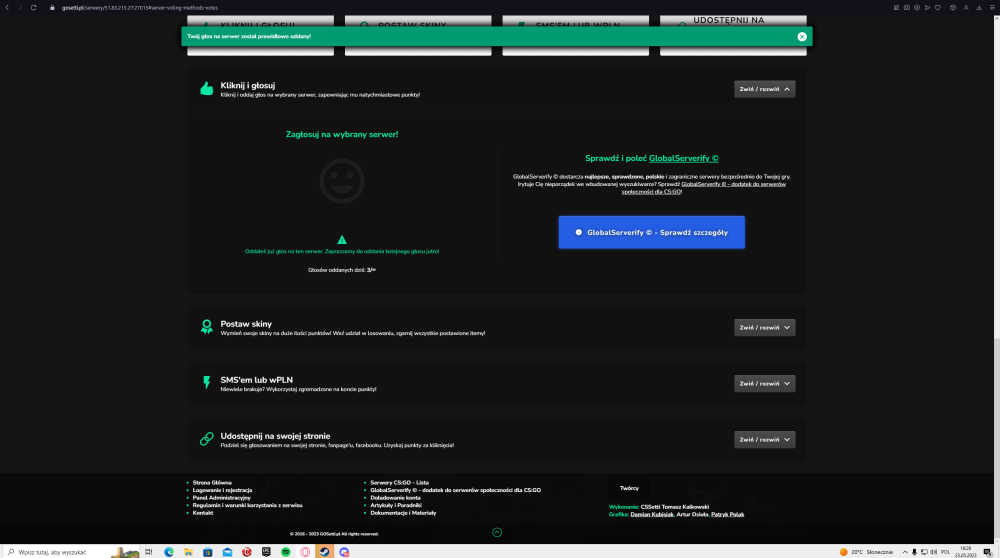Open 'Artykuły i Poradniki' footer link

click(395, 505)
